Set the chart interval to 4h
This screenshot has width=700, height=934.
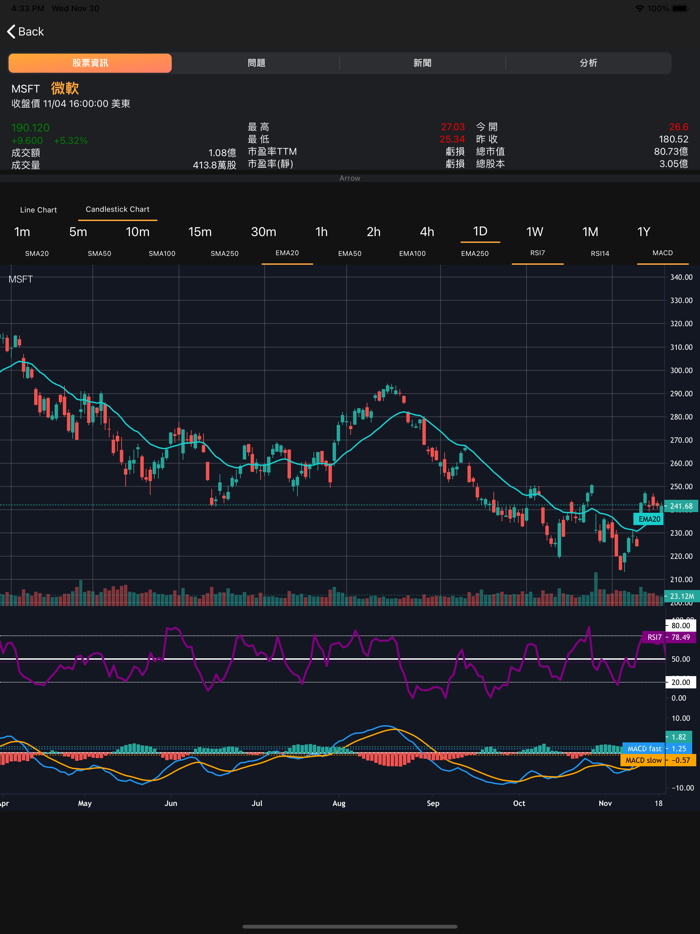point(427,232)
